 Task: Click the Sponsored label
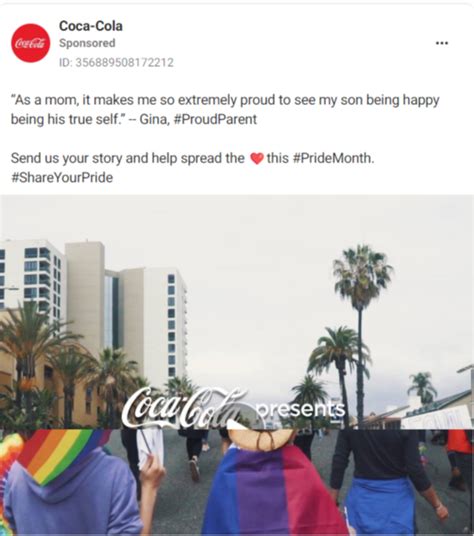87,43
